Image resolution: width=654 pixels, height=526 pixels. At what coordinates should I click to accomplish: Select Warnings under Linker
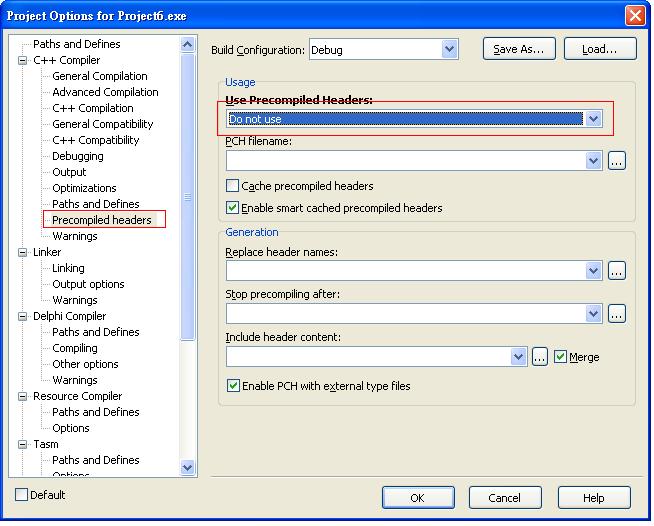[x=75, y=300]
